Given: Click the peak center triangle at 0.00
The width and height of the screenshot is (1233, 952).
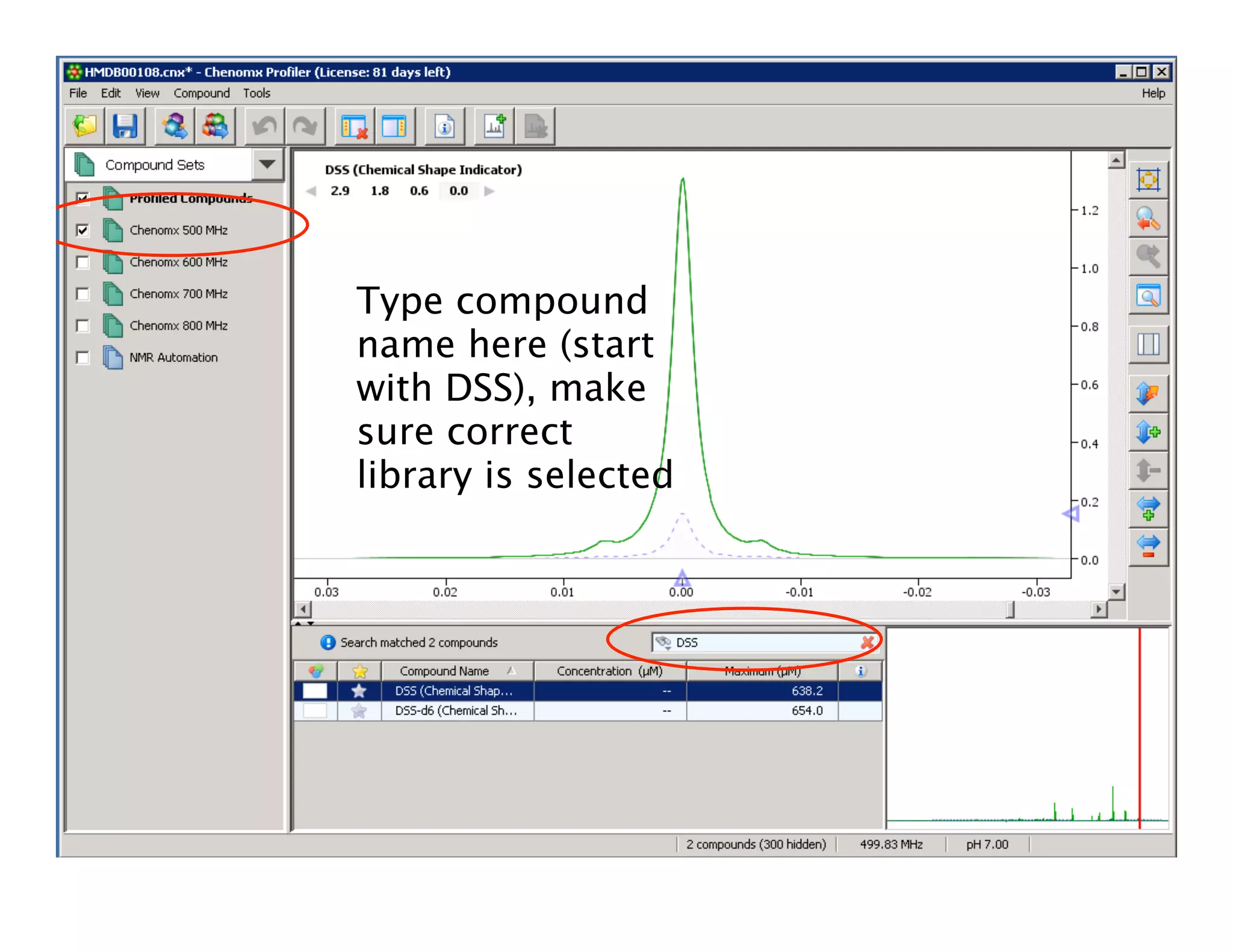Looking at the screenshot, I should (x=682, y=578).
